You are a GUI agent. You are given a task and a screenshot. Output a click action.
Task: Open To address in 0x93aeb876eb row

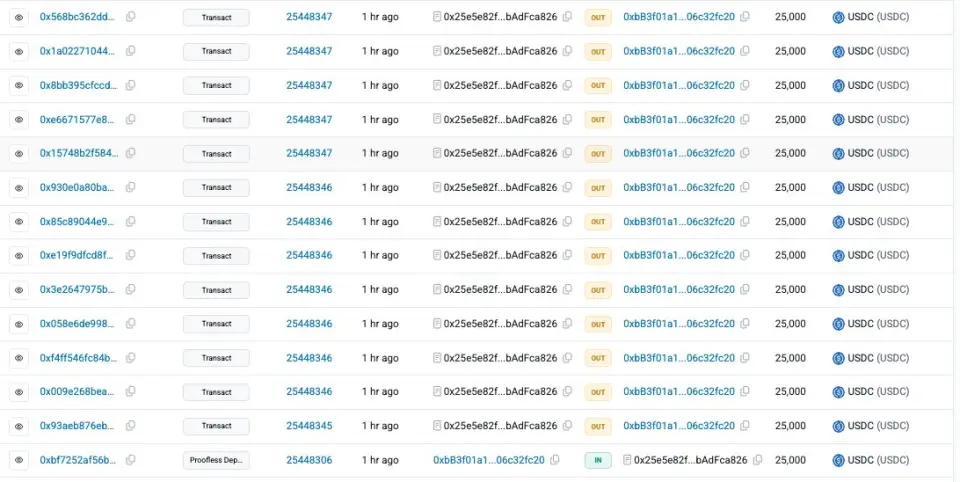point(679,426)
